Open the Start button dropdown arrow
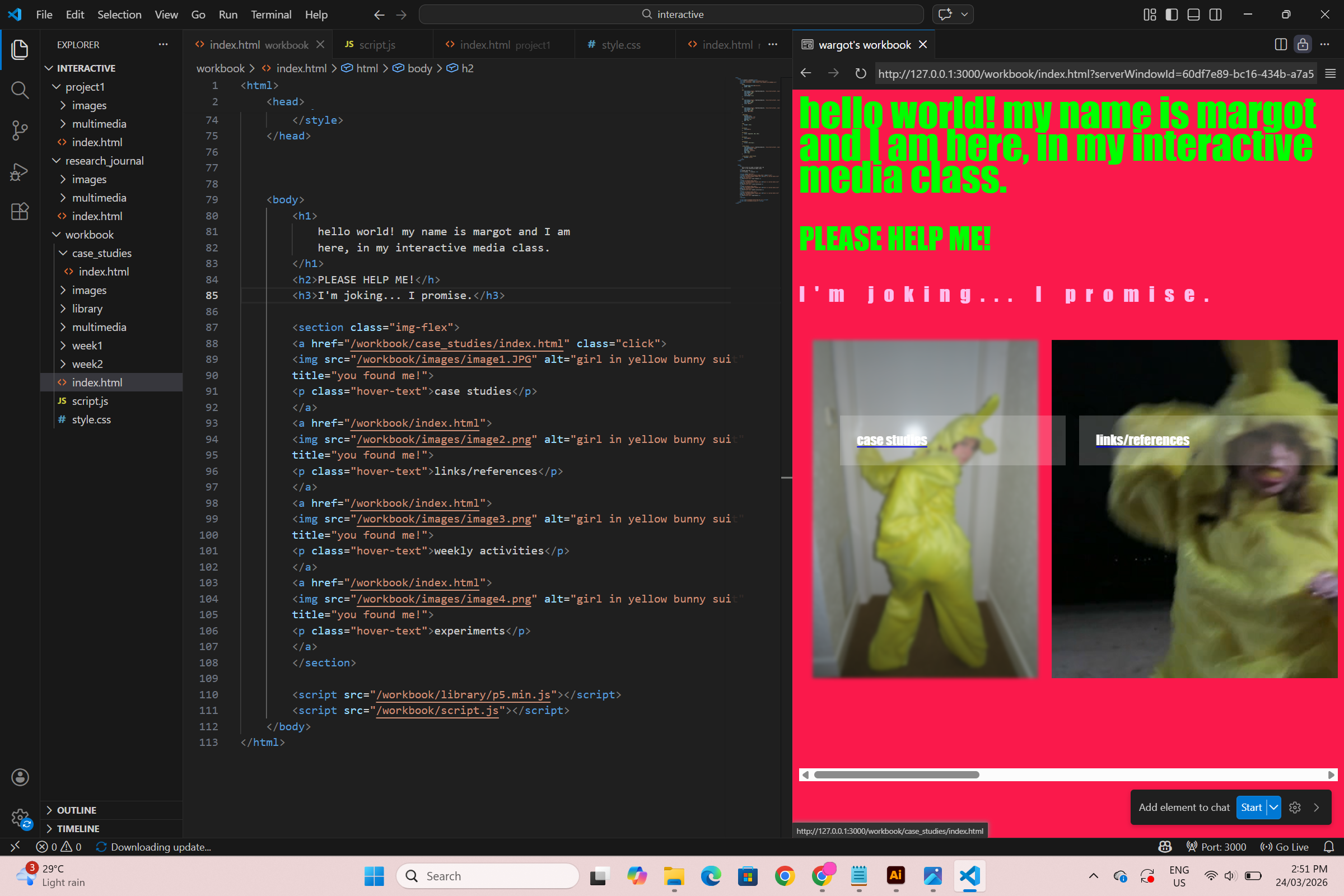Image resolution: width=1344 pixels, height=896 pixels. tap(1273, 808)
